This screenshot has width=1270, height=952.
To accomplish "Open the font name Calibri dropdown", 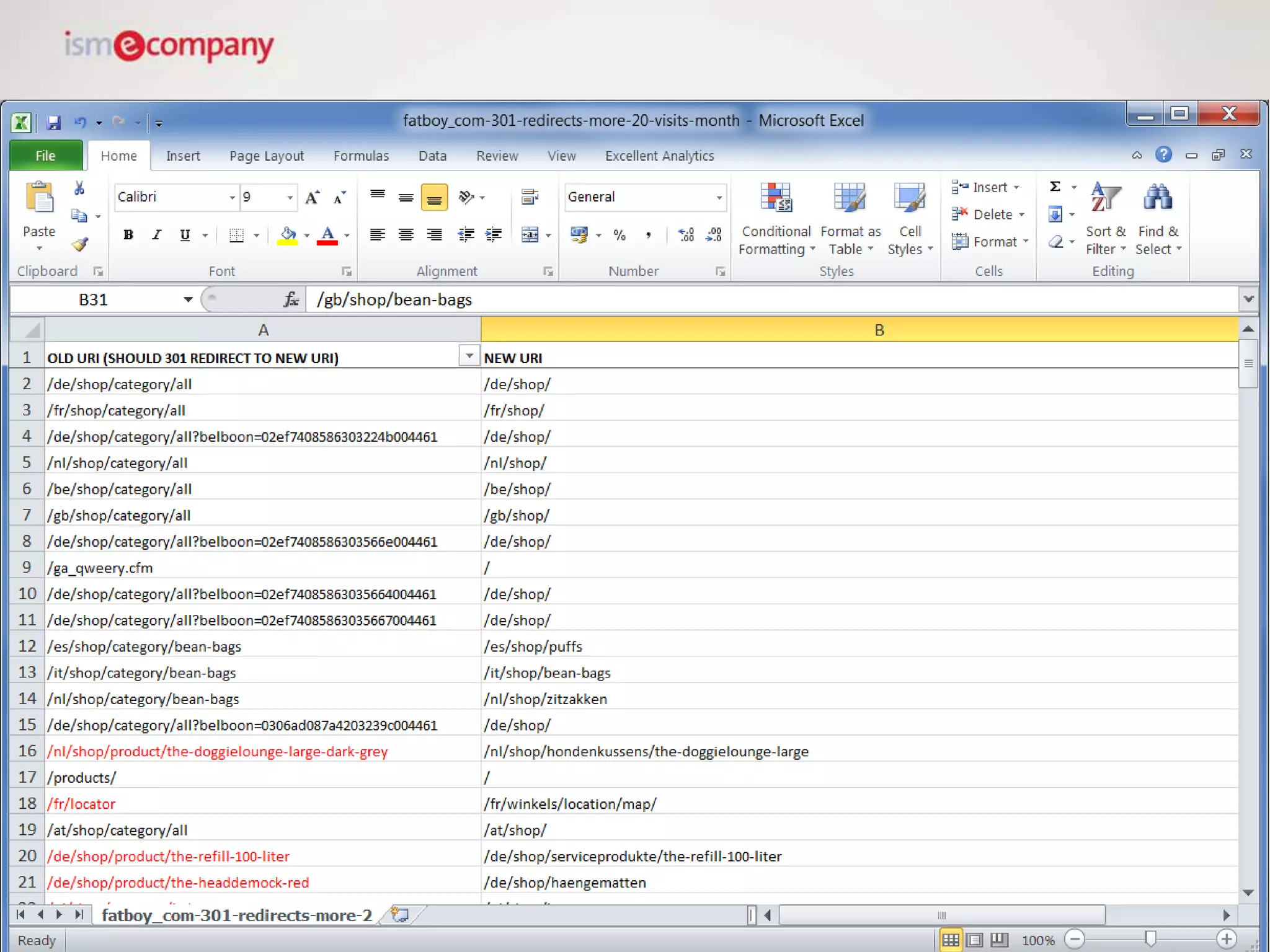I will coord(232,198).
